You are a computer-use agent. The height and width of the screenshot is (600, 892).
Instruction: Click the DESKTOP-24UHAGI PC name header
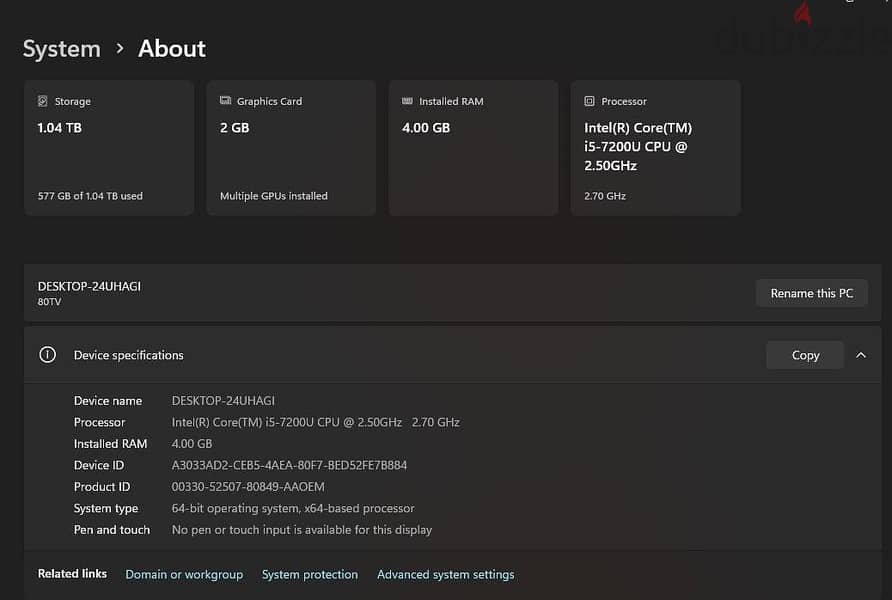89,286
